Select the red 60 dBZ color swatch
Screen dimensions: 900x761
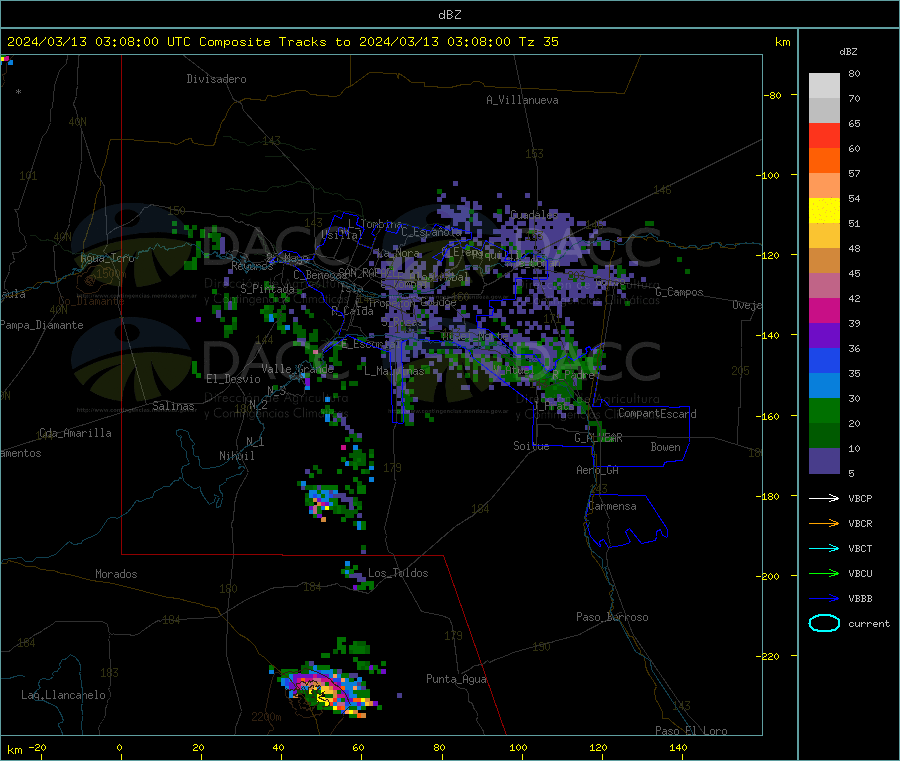pyautogui.click(x=824, y=135)
